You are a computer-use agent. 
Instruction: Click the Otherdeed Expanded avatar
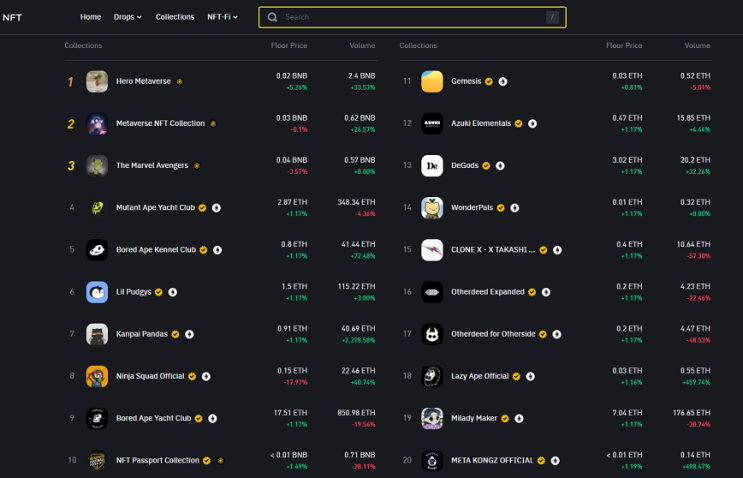tap(432, 292)
